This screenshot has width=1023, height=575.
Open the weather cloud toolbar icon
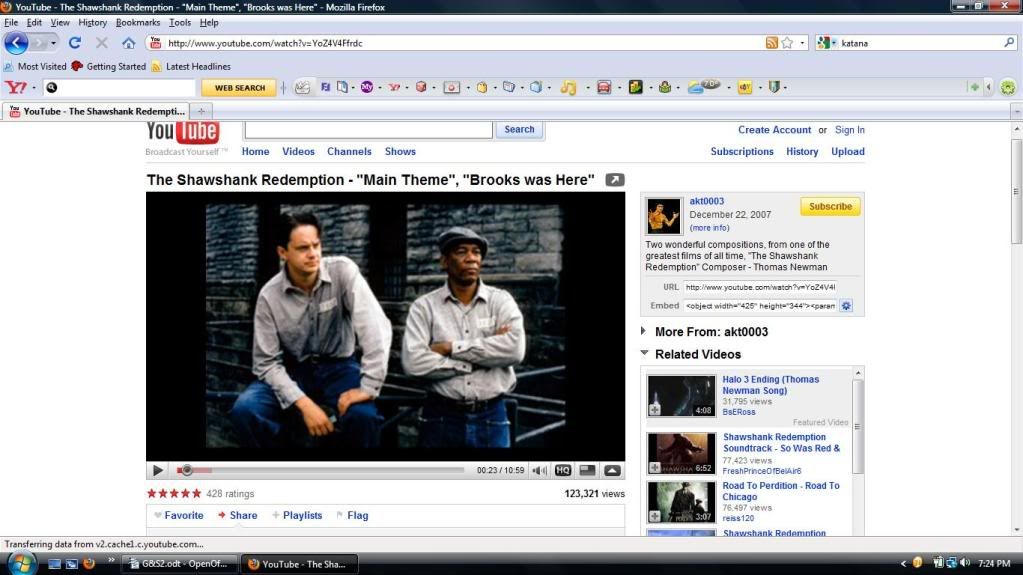[703, 87]
